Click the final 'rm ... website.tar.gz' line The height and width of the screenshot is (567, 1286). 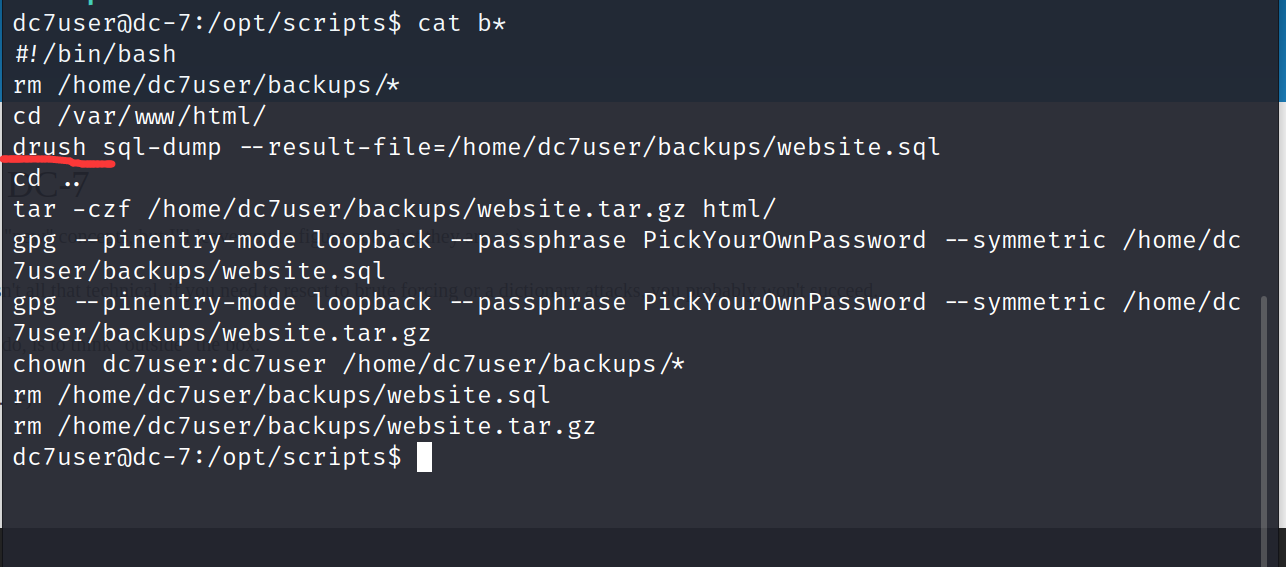coord(304,427)
